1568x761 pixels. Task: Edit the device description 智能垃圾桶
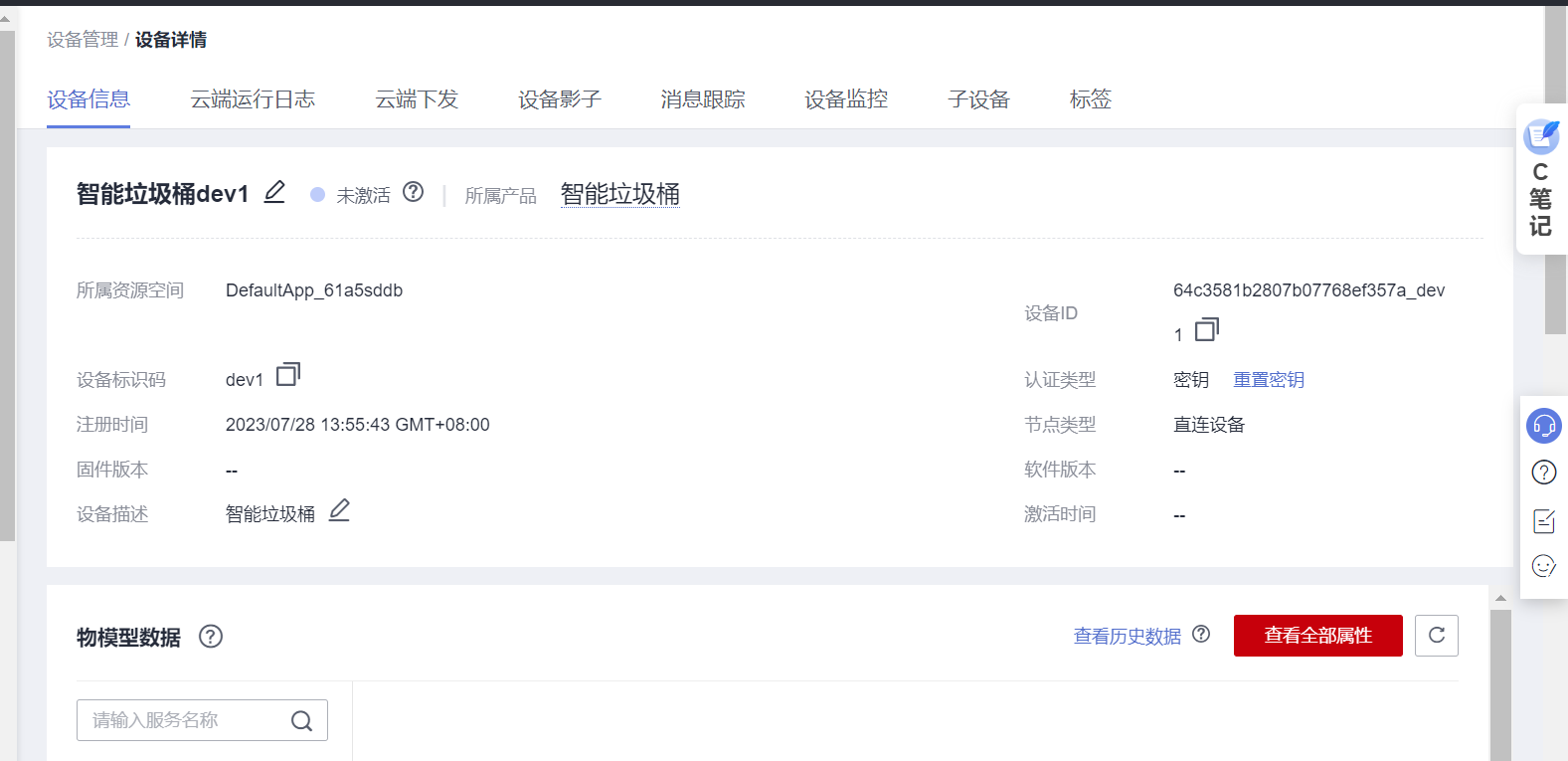[339, 510]
